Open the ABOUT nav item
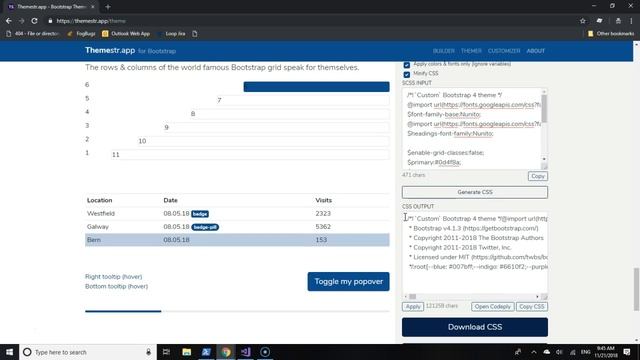Screen dimensions: 640x360 click(x=536, y=51)
